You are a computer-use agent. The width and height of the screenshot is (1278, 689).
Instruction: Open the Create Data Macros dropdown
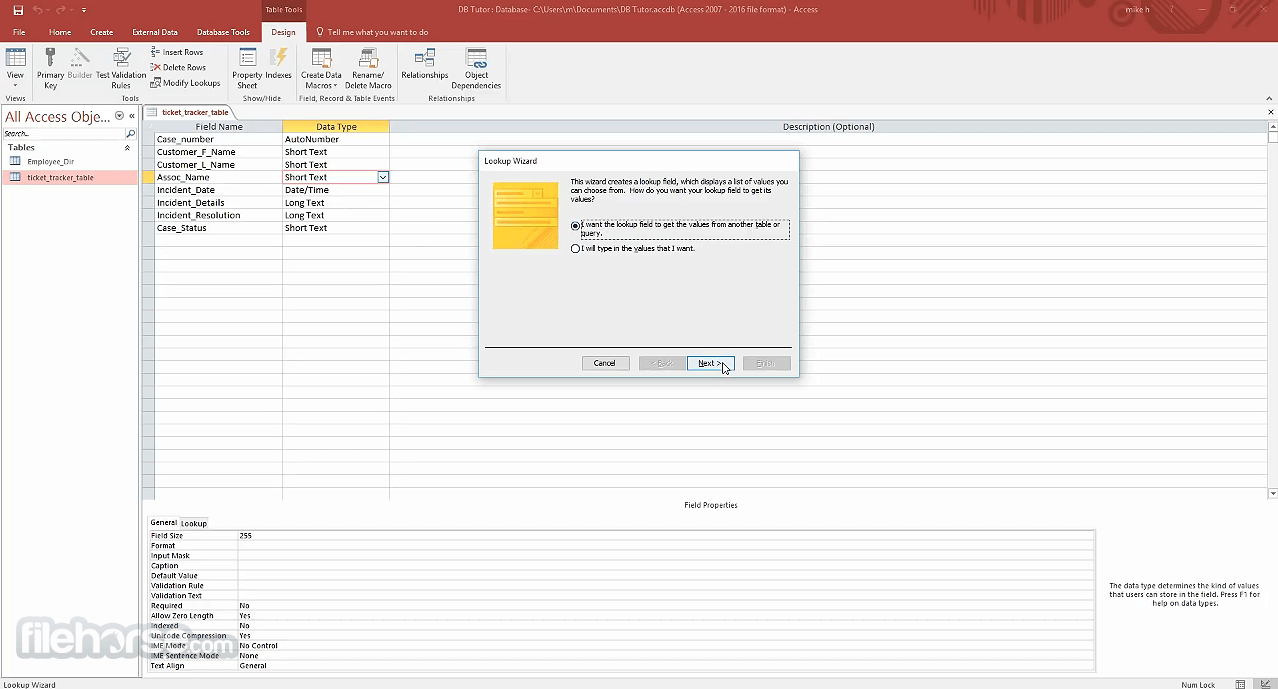click(x=321, y=69)
